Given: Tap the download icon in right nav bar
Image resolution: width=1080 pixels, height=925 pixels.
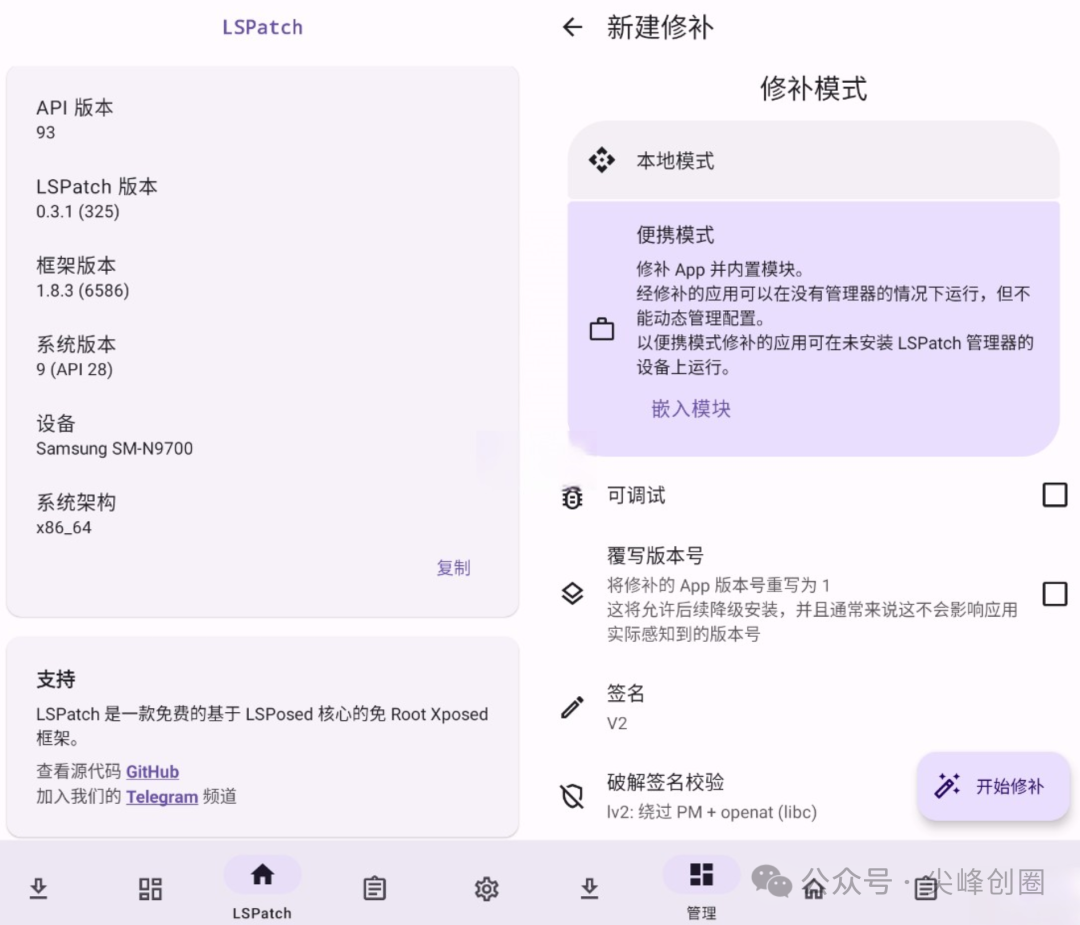Looking at the screenshot, I should 589,888.
